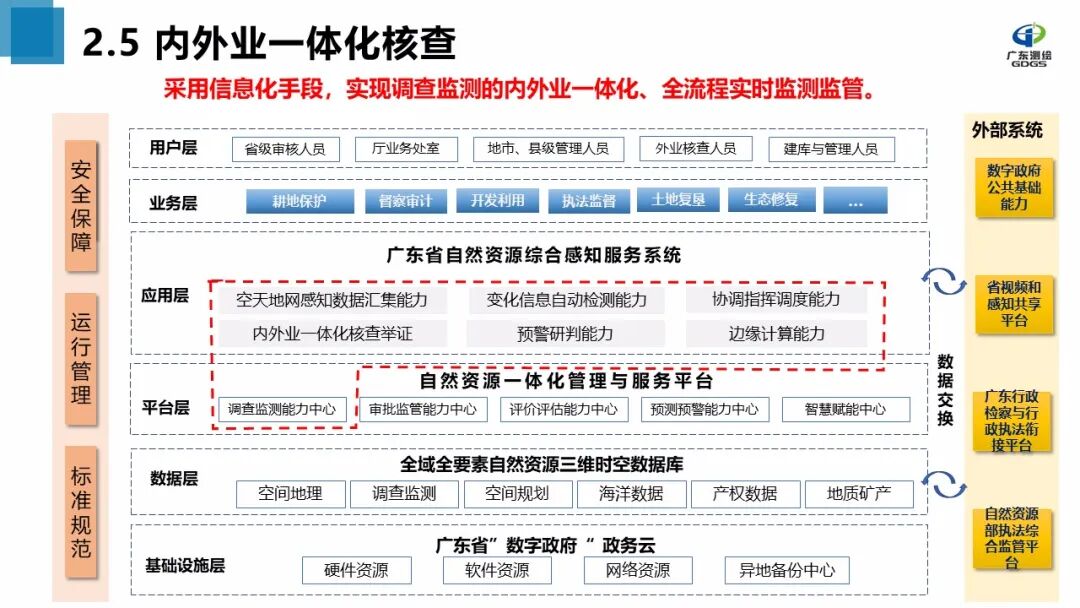This screenshot has width=1080, height=608.
Task: Click the 地市、县级管理人员 box
Action: click(x=548, y=149)
